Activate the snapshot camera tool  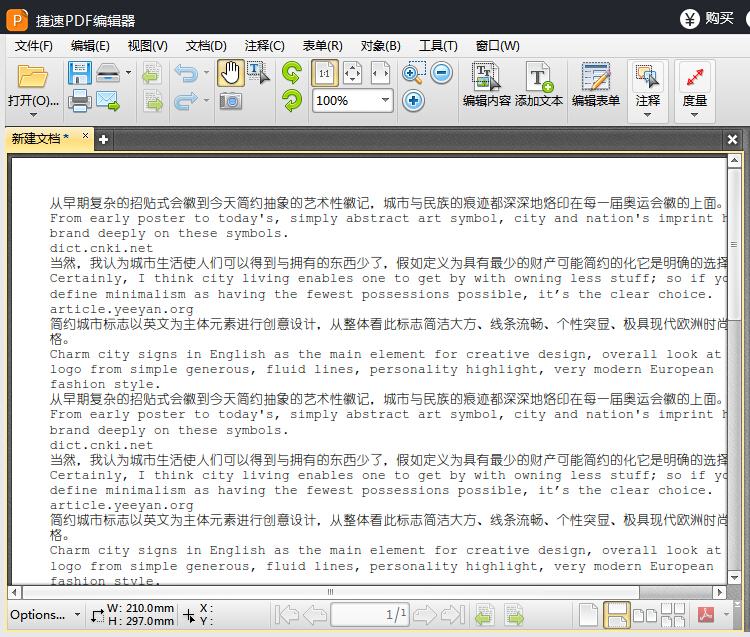point(231,101)
